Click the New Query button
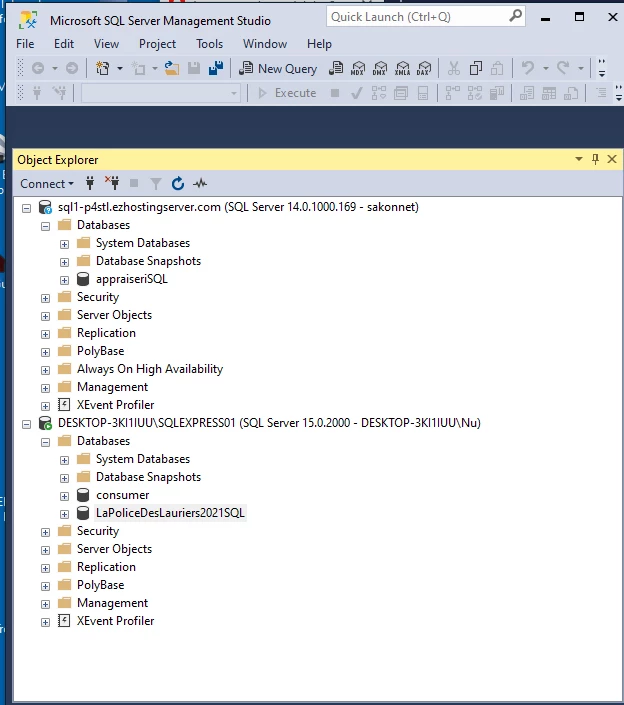This screenshot has width=624, height=705. pos(278,68)
